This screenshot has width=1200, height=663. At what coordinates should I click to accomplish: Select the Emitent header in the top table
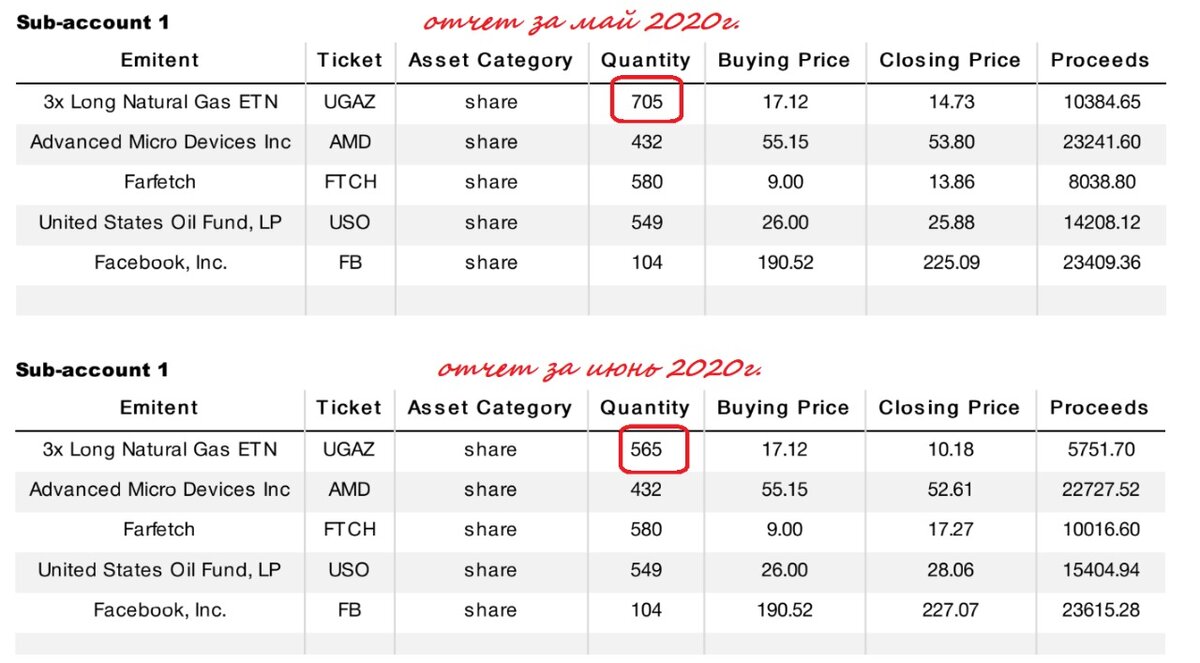click(x=160, y=60)
